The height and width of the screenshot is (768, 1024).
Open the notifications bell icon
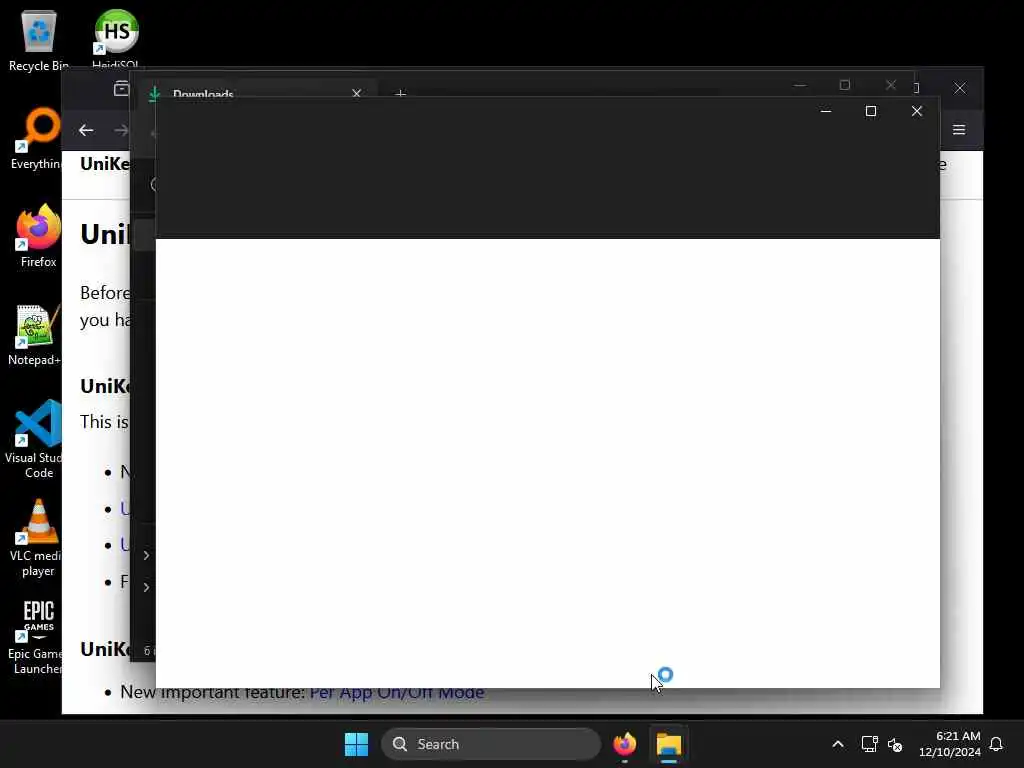pos(997,744)
